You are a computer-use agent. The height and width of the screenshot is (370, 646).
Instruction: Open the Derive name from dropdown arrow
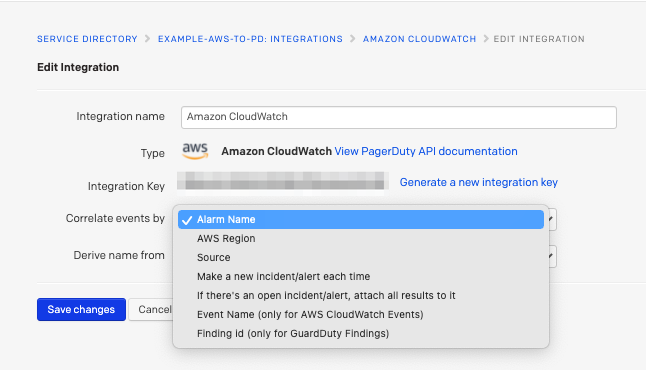(x=551, y=256)
